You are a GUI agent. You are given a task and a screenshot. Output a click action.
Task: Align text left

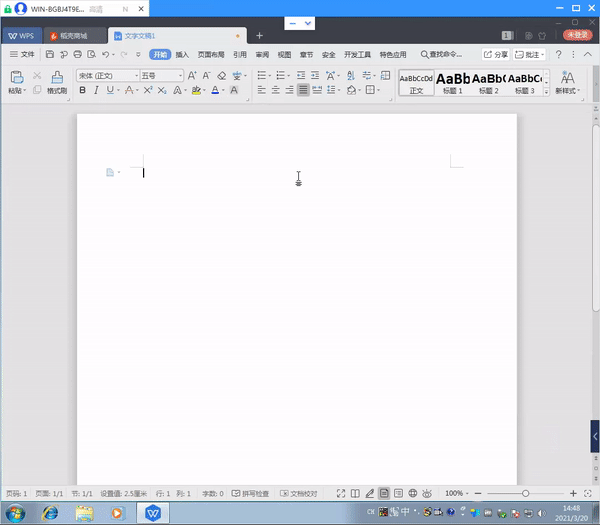click(x=262, y=90)
